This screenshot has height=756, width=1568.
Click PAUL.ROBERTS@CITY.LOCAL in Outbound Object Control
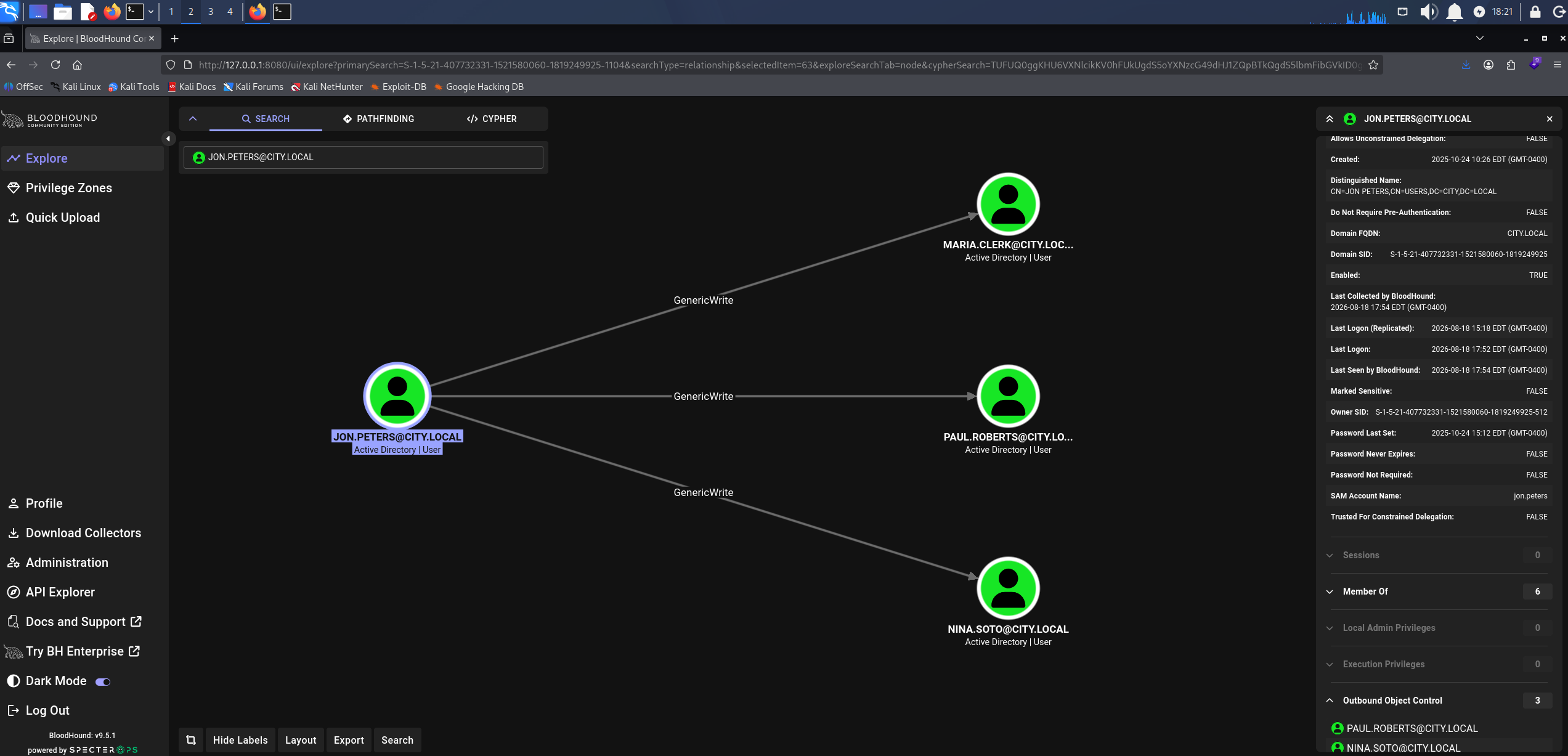point(1412,728)
